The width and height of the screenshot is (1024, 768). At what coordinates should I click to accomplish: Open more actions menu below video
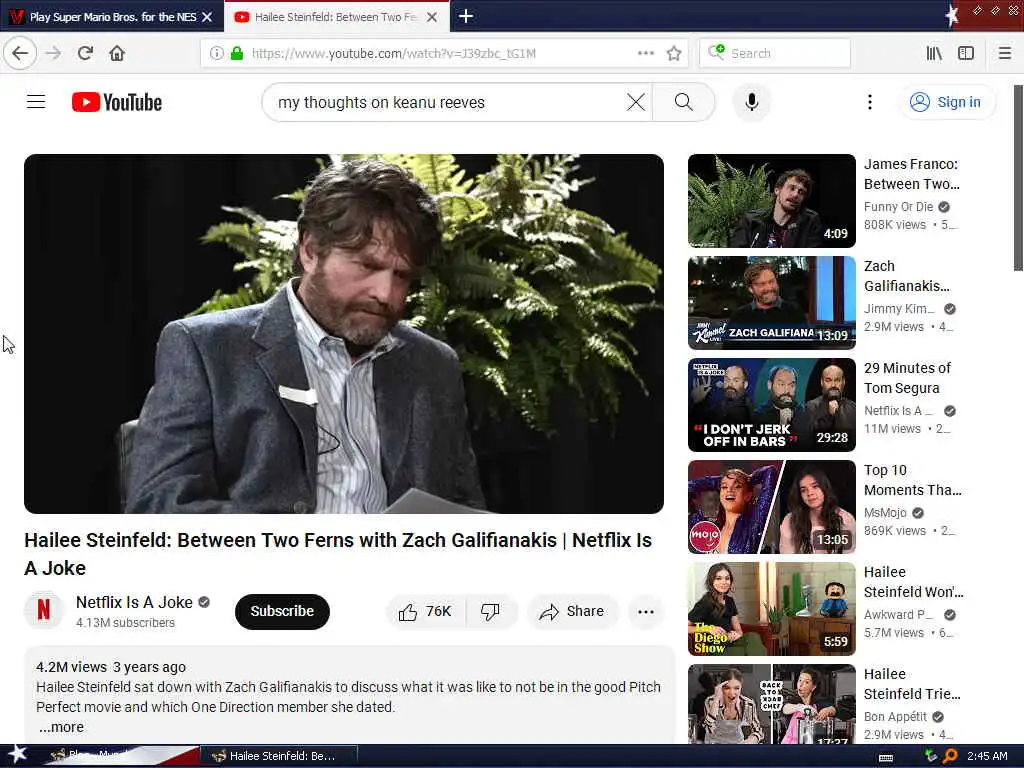pos(646,611)
